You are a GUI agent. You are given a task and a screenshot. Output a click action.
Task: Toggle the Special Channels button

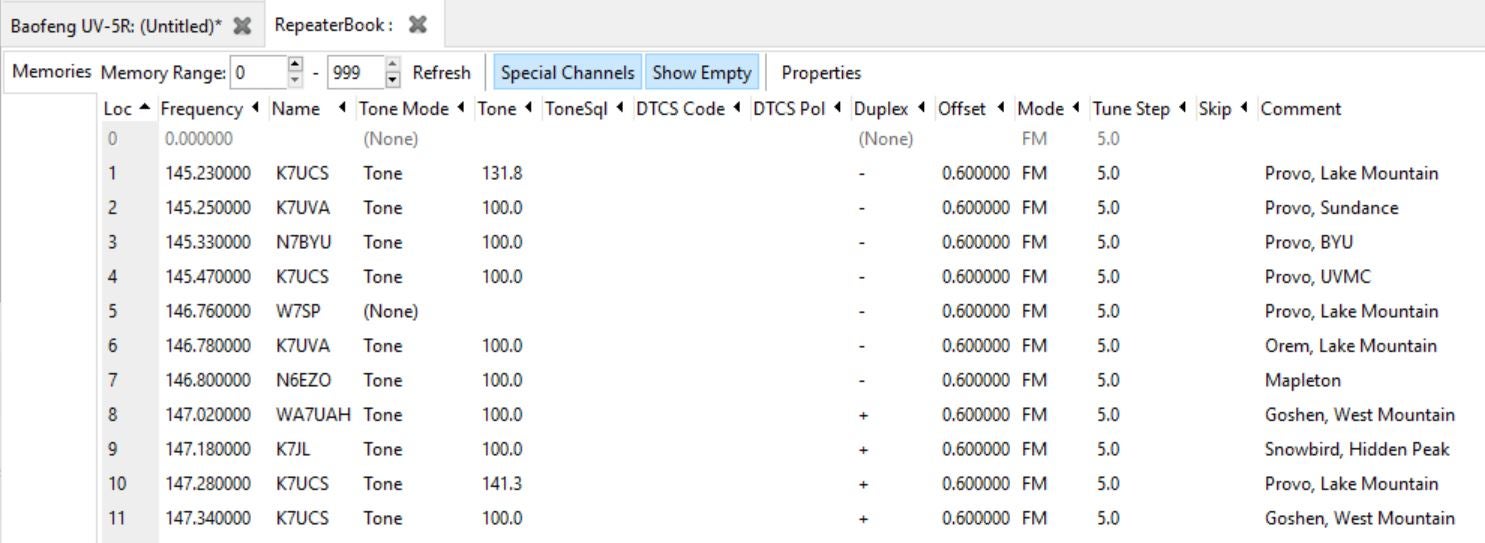[567, 72]
